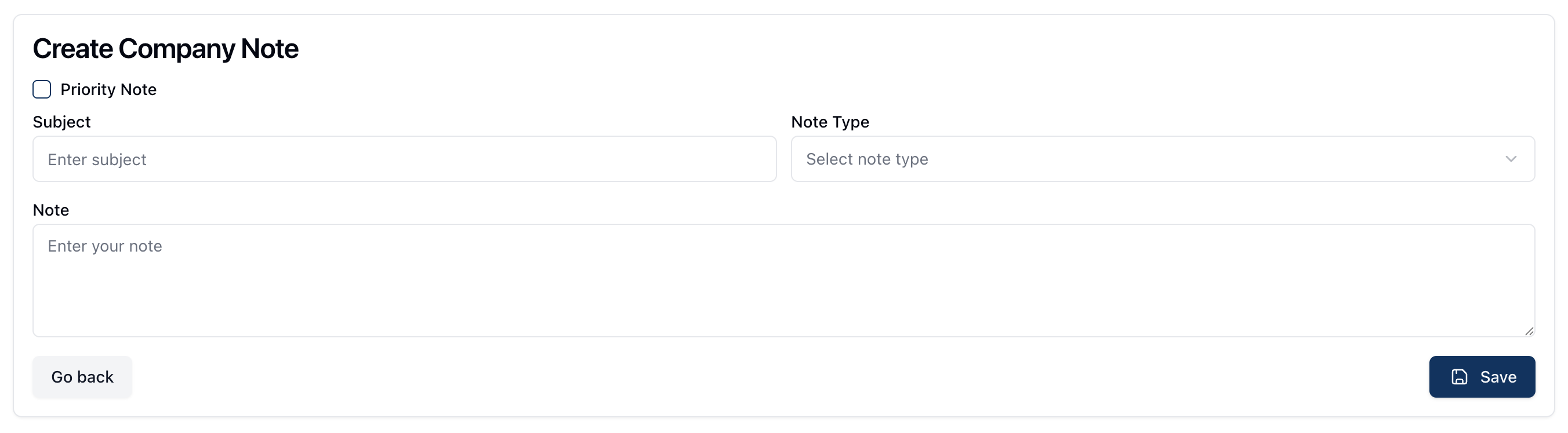Screen dimensions: 1568x433
Task: Click the resize handle of the Note textarea
Action: tap(1529, 331)
